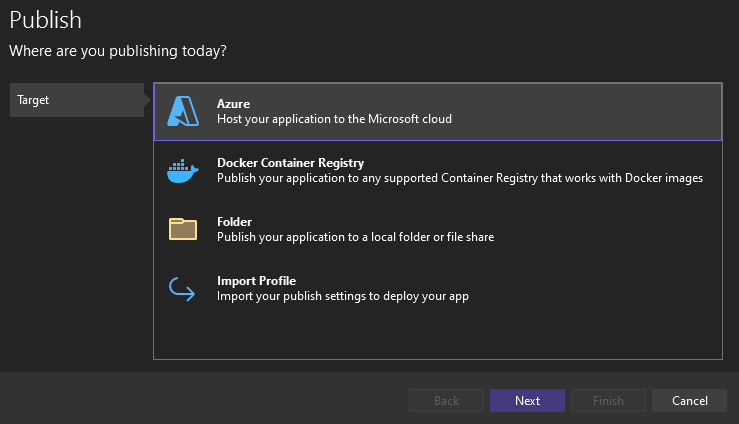This screenshot has height=424, width=739.
Task: Choose the Folder publish target title
Action: (x=234, y=221)
